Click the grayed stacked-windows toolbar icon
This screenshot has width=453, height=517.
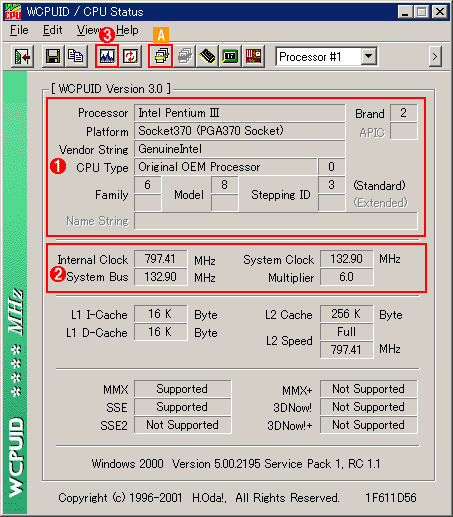pyautogui.click(x=185, y=56)
